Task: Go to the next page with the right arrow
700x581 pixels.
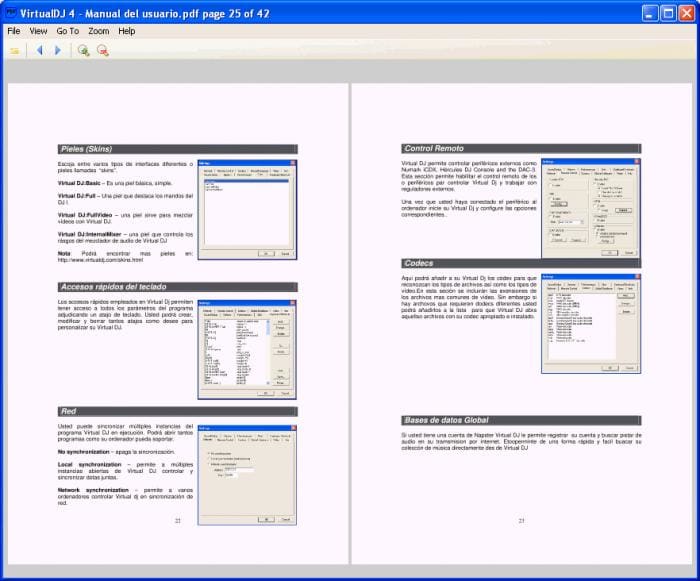Action: pos(58,50)
